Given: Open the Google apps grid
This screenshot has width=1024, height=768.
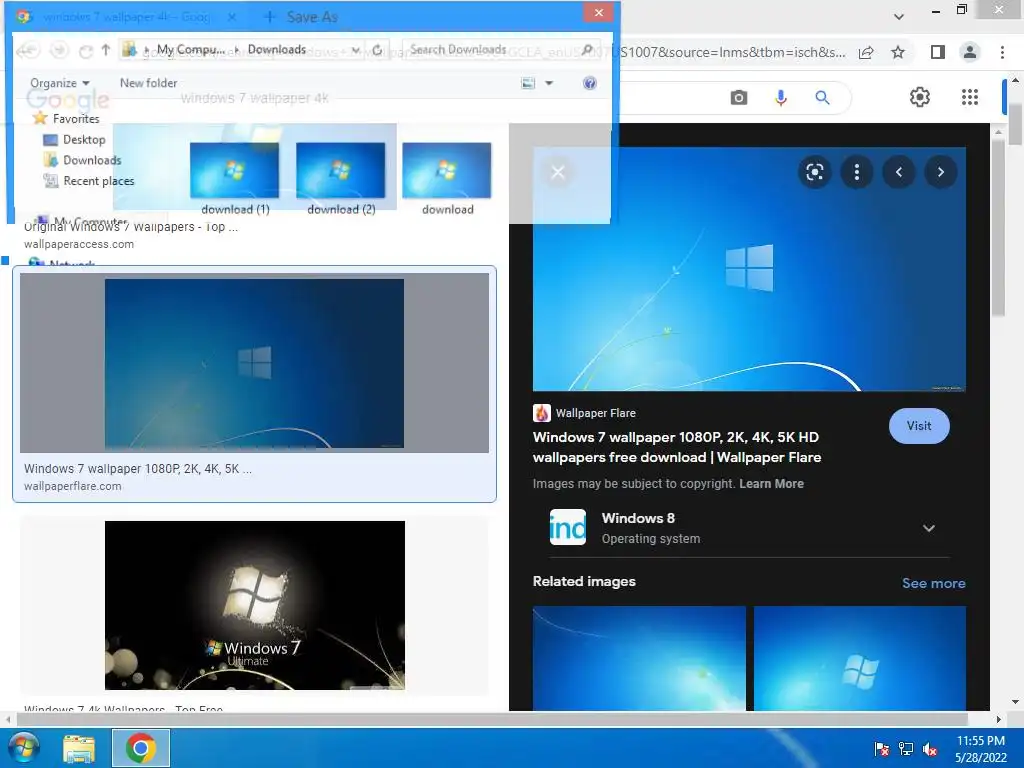Looking at the screenshot, I should (970, 97).
